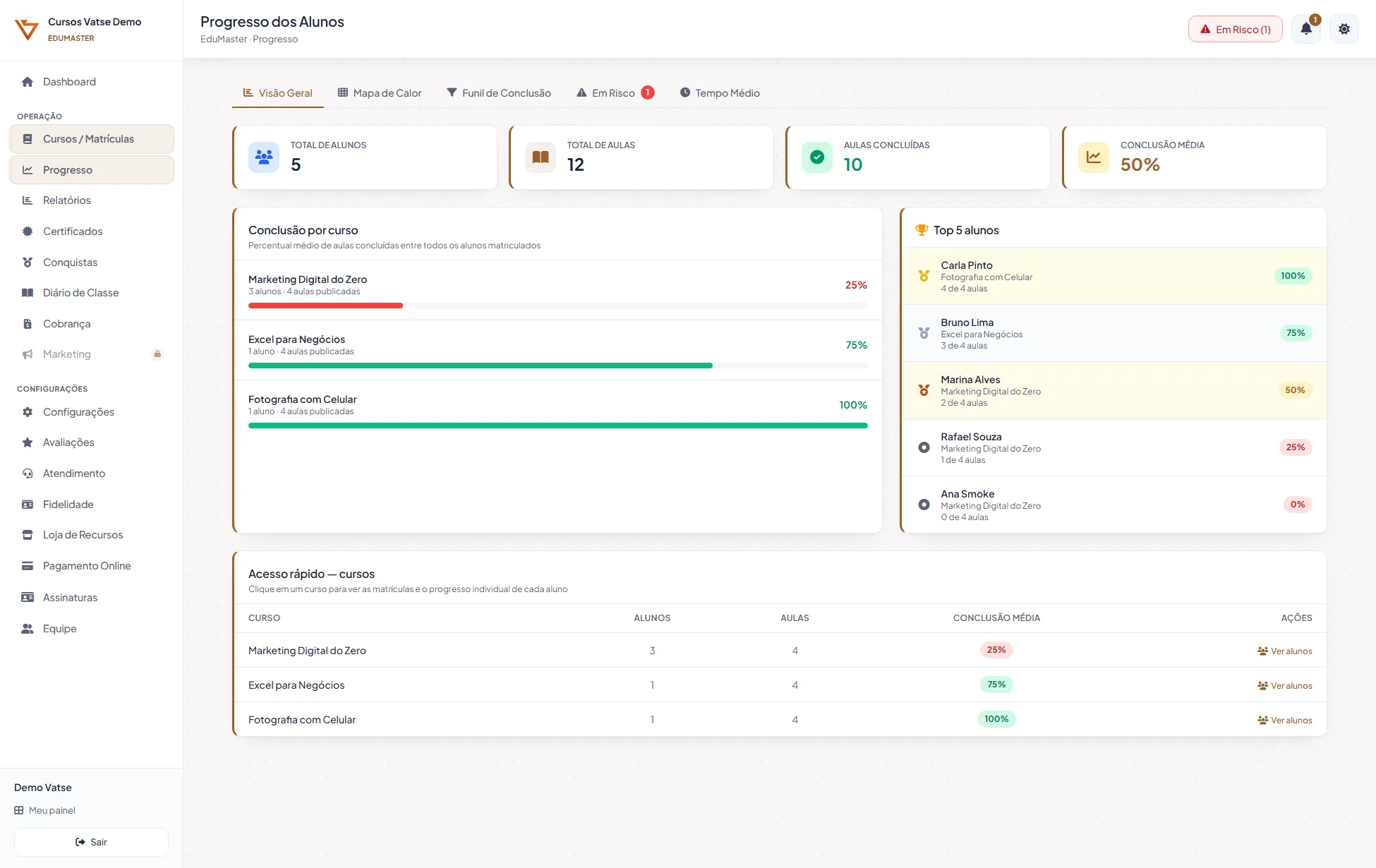Click the Marketing Digital do Zero table row name
Viewport: 1376px width, 868px height.
click(307, 651)
